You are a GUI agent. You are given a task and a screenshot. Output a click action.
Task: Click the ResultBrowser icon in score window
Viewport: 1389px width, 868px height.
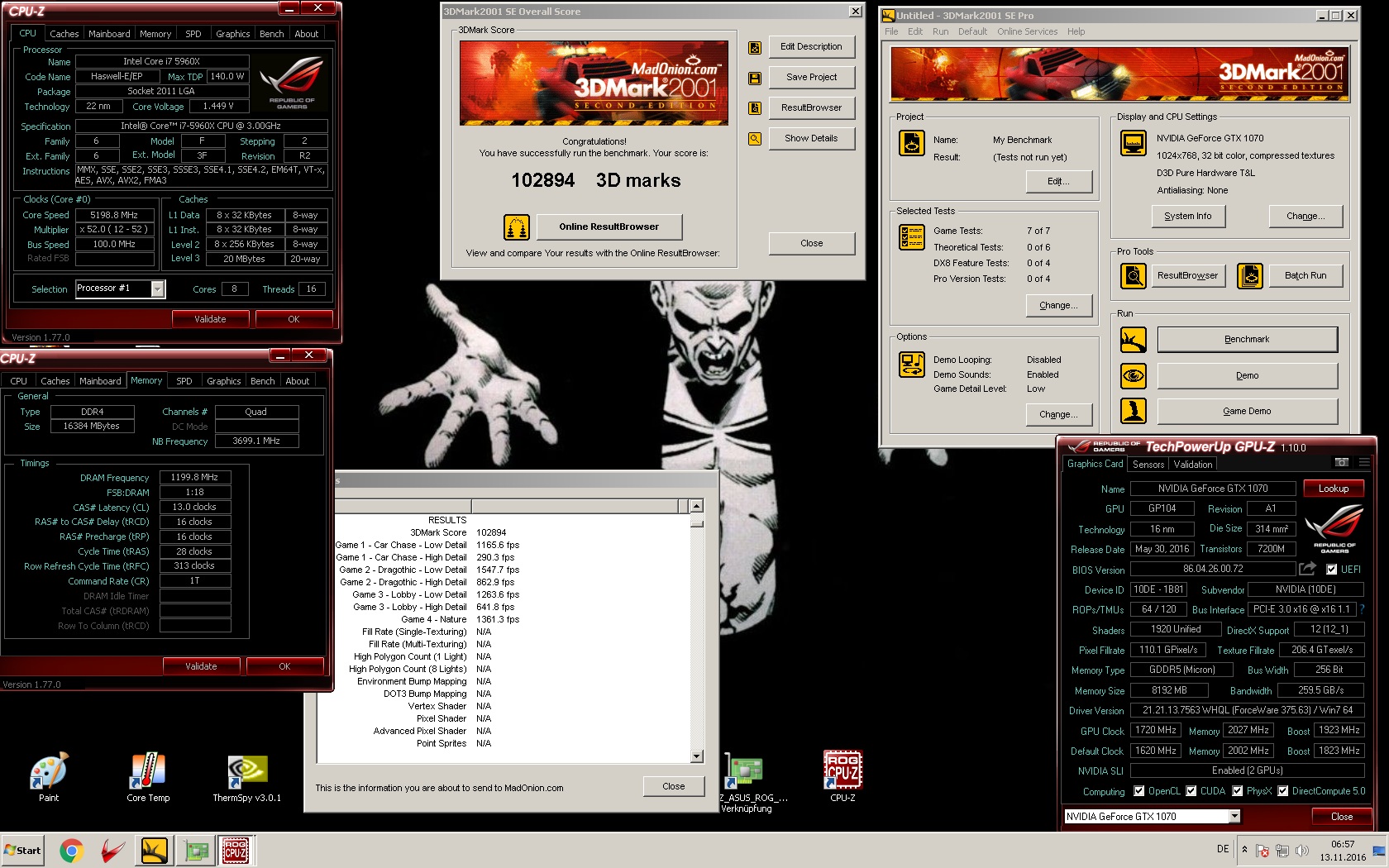[x=755, y=108]
